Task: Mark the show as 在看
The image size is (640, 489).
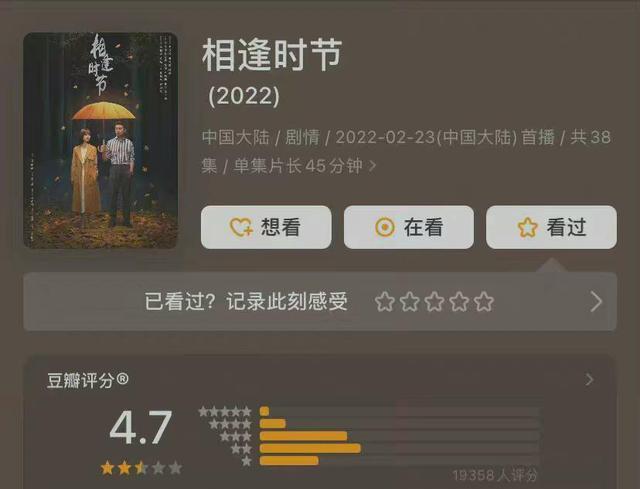Action: click(x=409, y=227)
